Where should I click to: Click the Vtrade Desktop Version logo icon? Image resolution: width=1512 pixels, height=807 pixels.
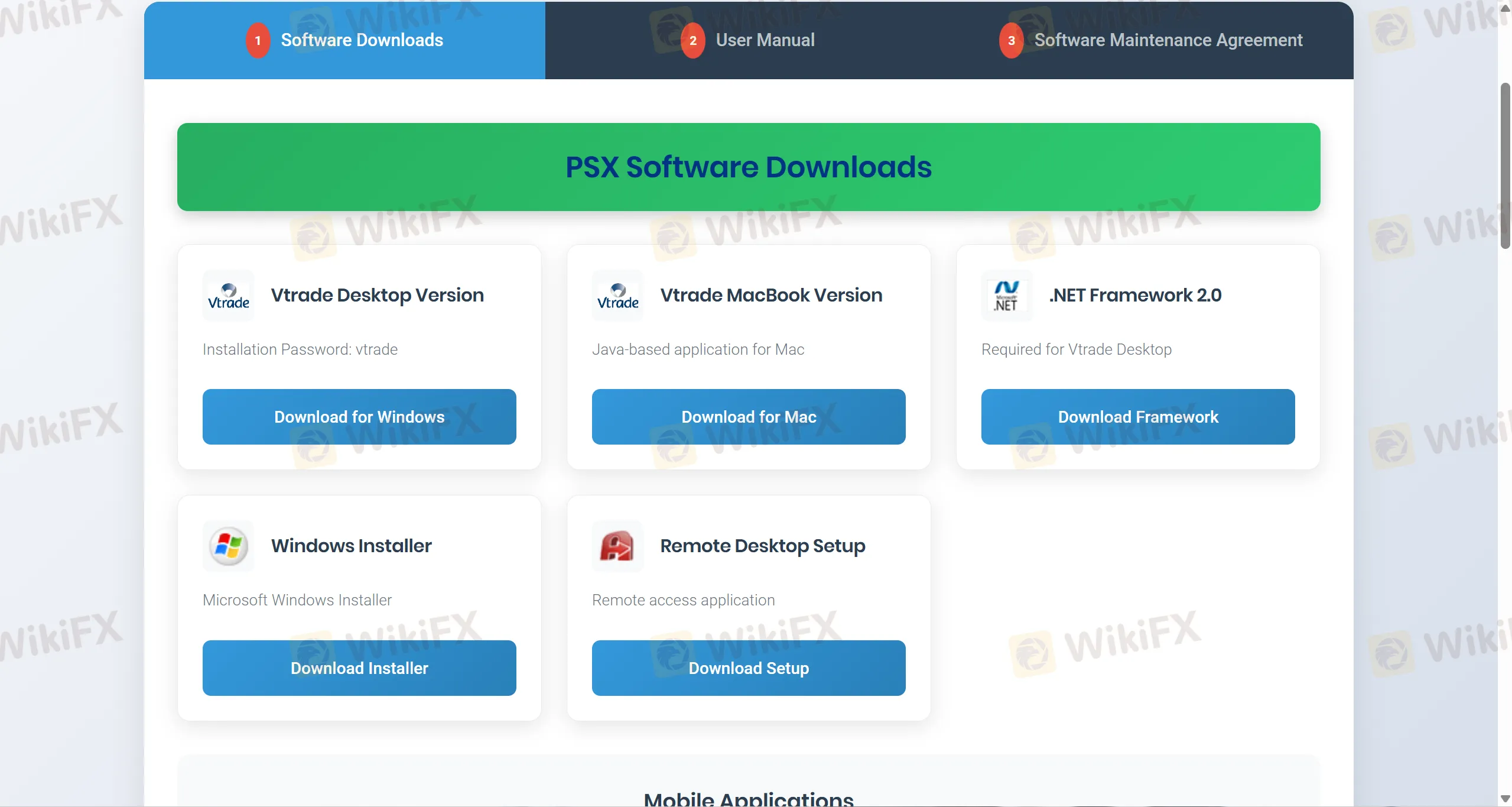pyautogui.click(x=228, y=296)
